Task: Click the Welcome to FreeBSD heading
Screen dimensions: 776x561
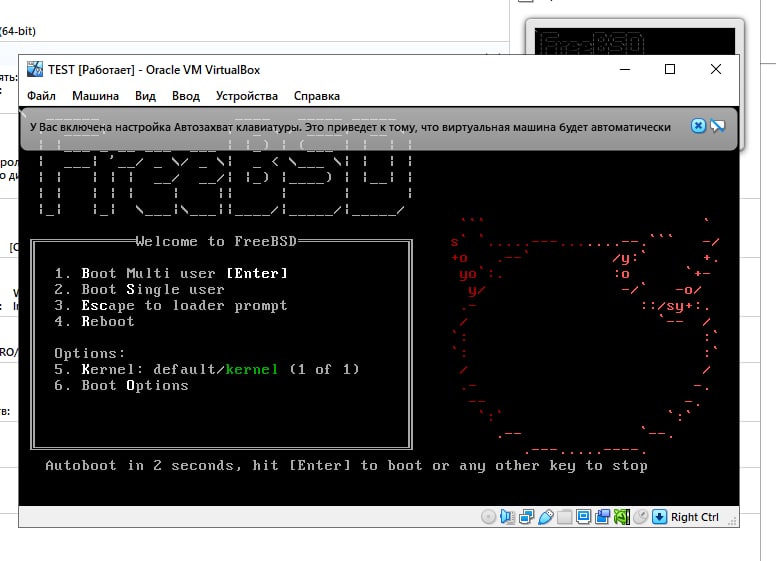Action: pos(216,241)
